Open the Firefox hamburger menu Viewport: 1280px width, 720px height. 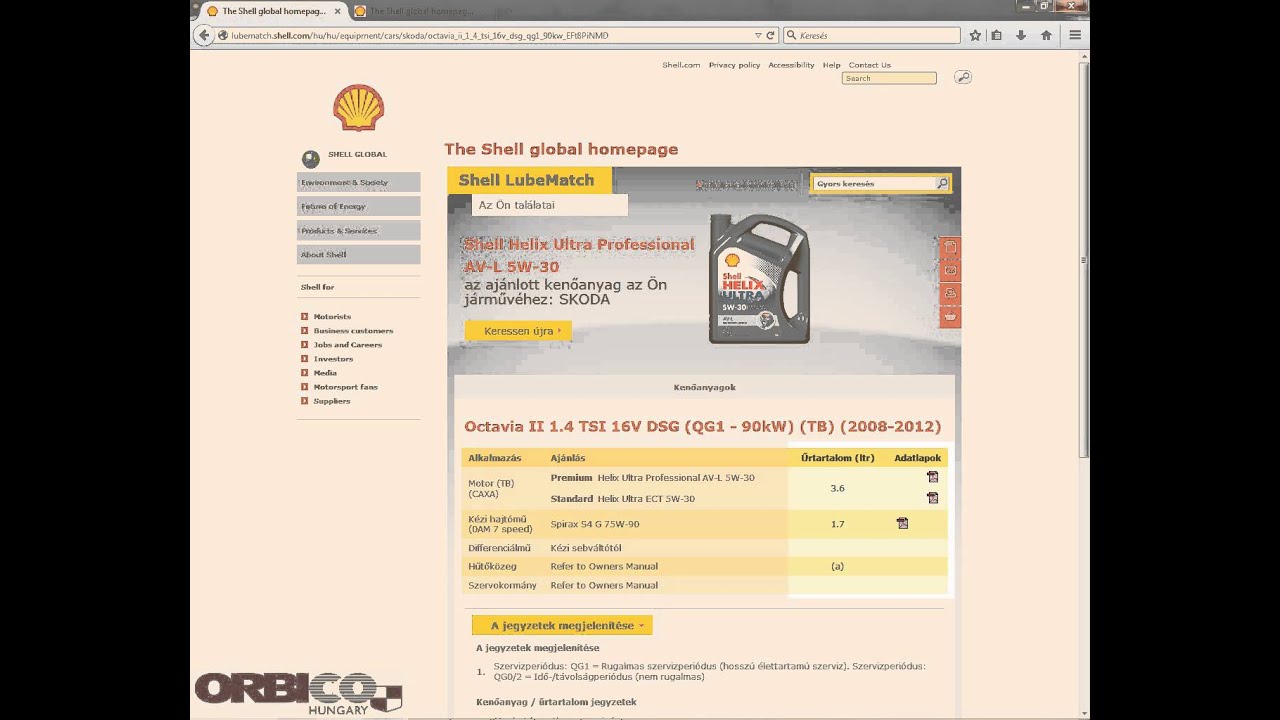coord(1075,35)
